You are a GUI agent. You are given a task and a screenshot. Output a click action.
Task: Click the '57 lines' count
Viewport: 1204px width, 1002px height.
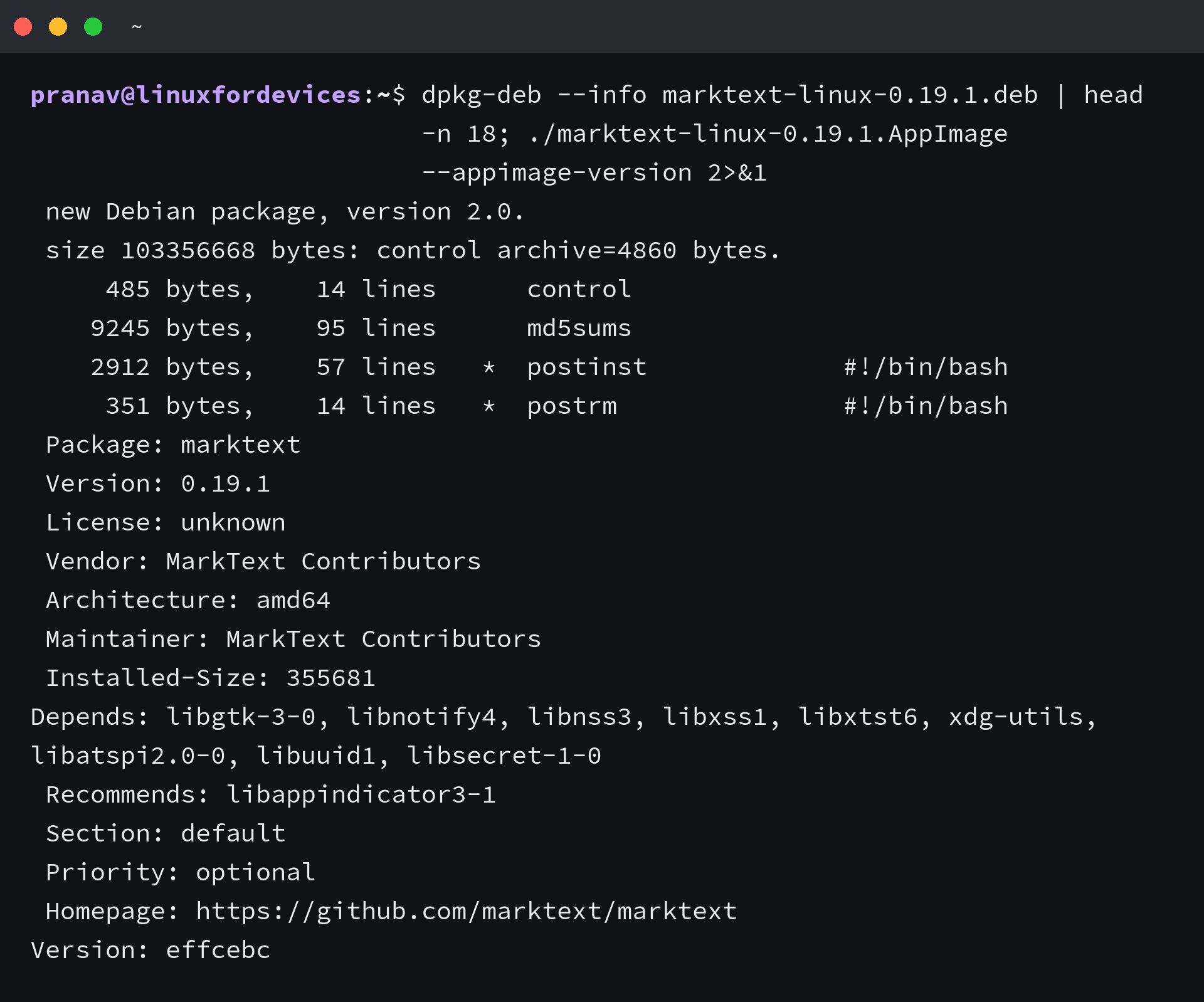(x=376, y=367)
